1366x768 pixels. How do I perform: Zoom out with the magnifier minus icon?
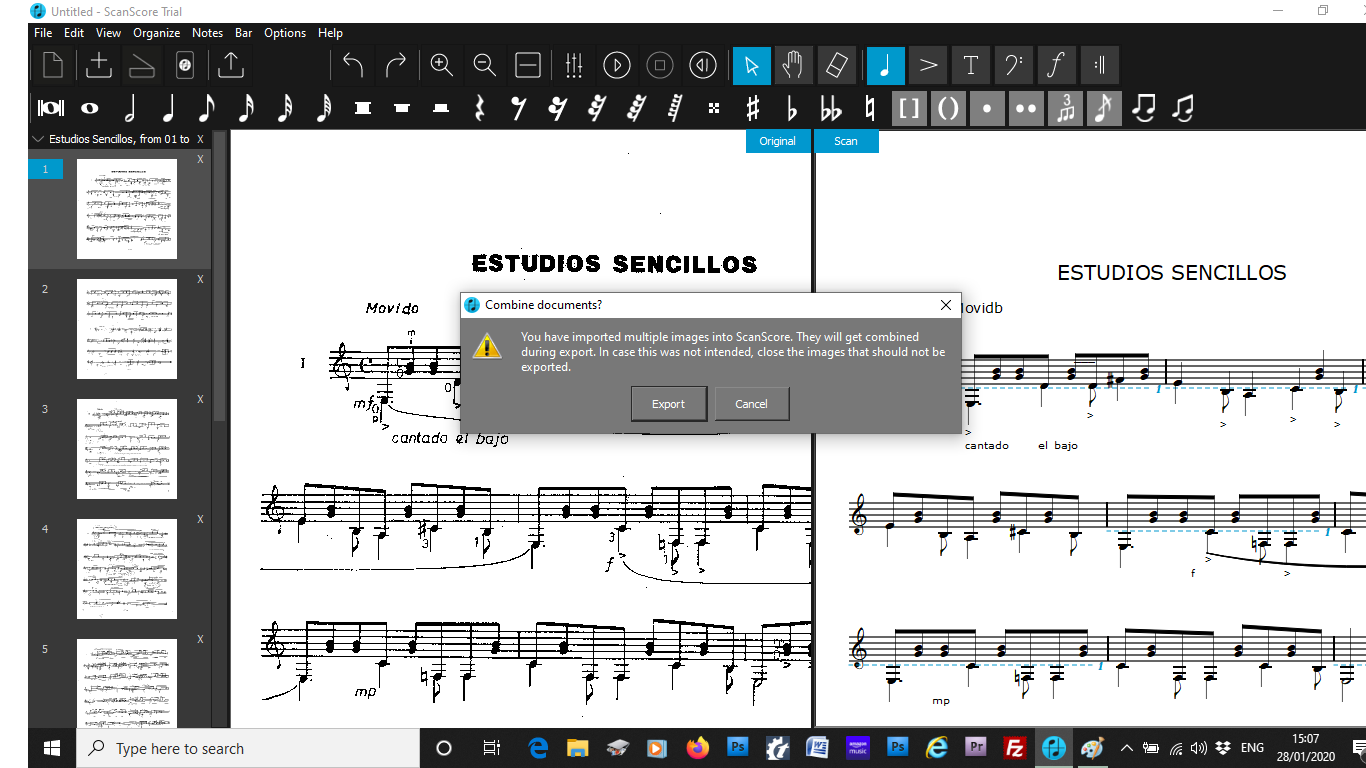click(x=485, y=66)
